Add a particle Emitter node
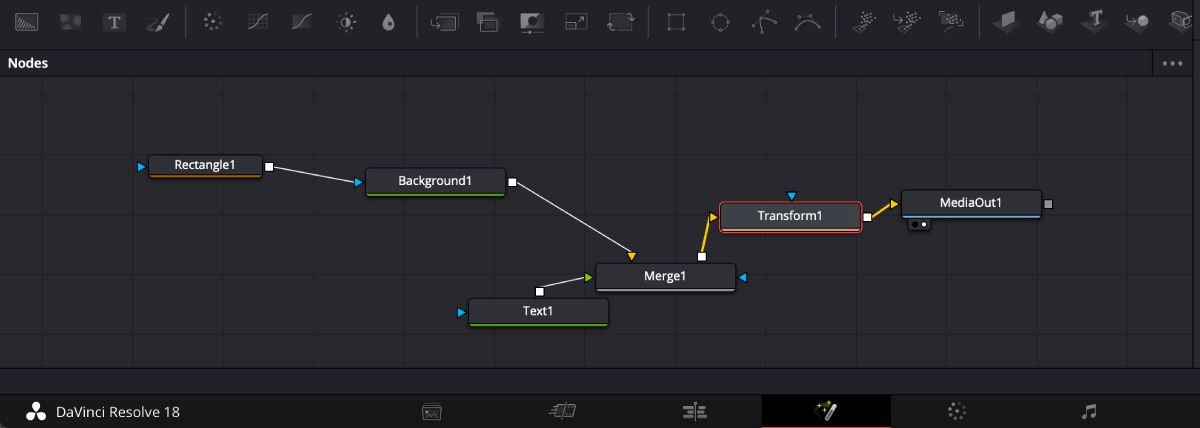Screen dimensions: 1200x428 pos(862,21)
